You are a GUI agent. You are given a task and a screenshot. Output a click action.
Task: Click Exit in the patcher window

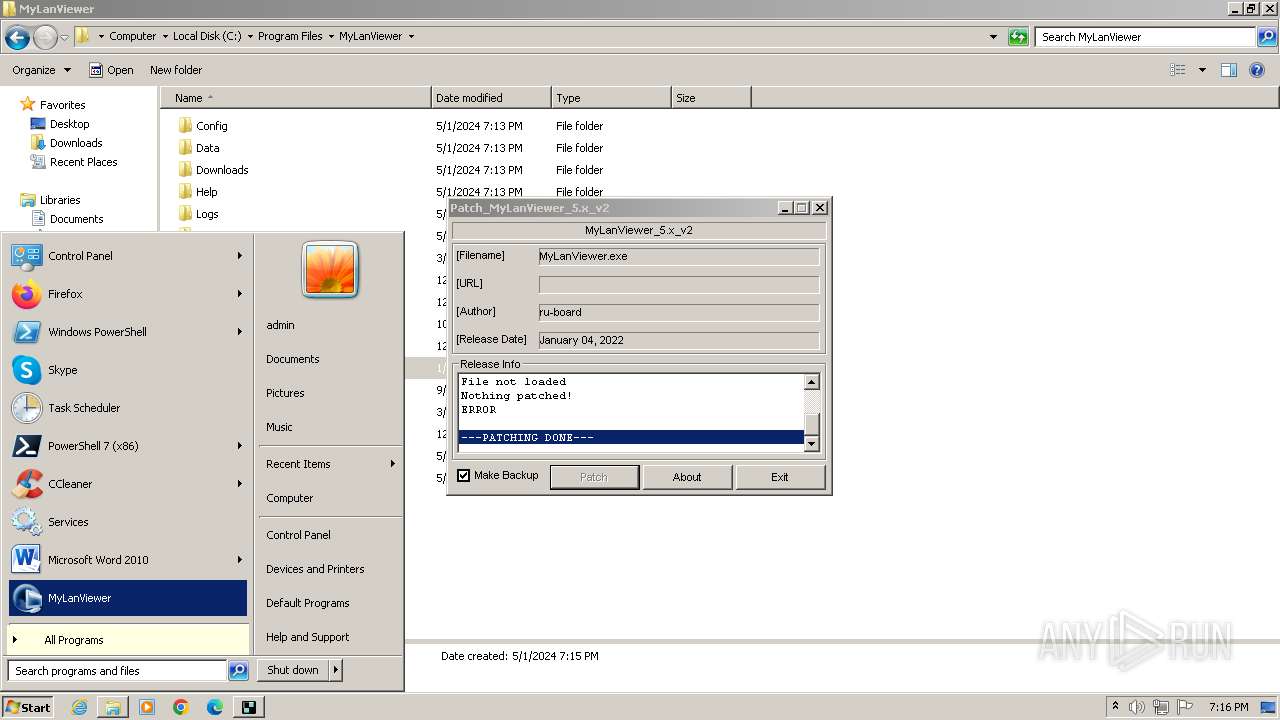click(x=780, y=477)
